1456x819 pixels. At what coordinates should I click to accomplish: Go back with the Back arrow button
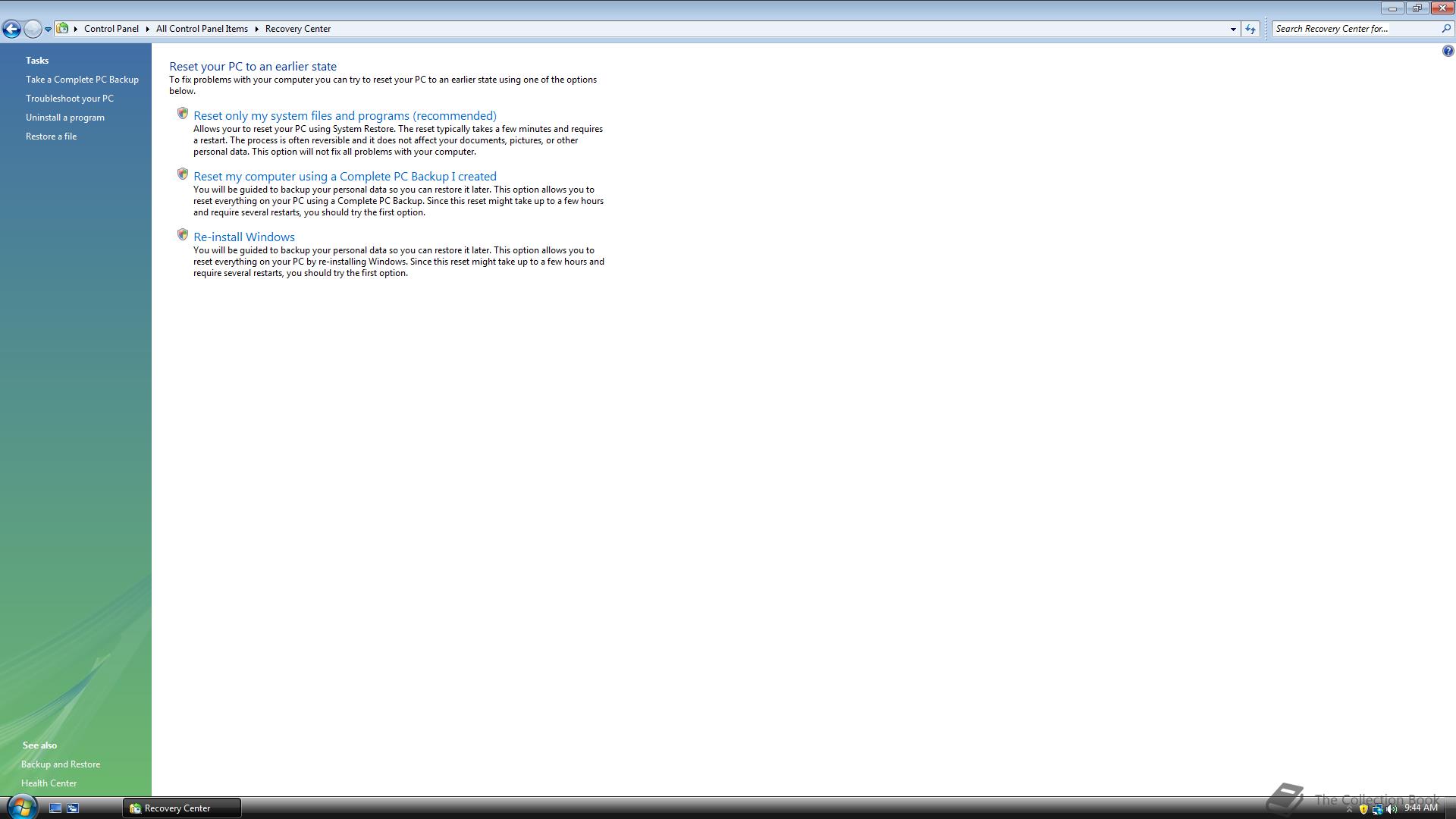click(11, 29)
